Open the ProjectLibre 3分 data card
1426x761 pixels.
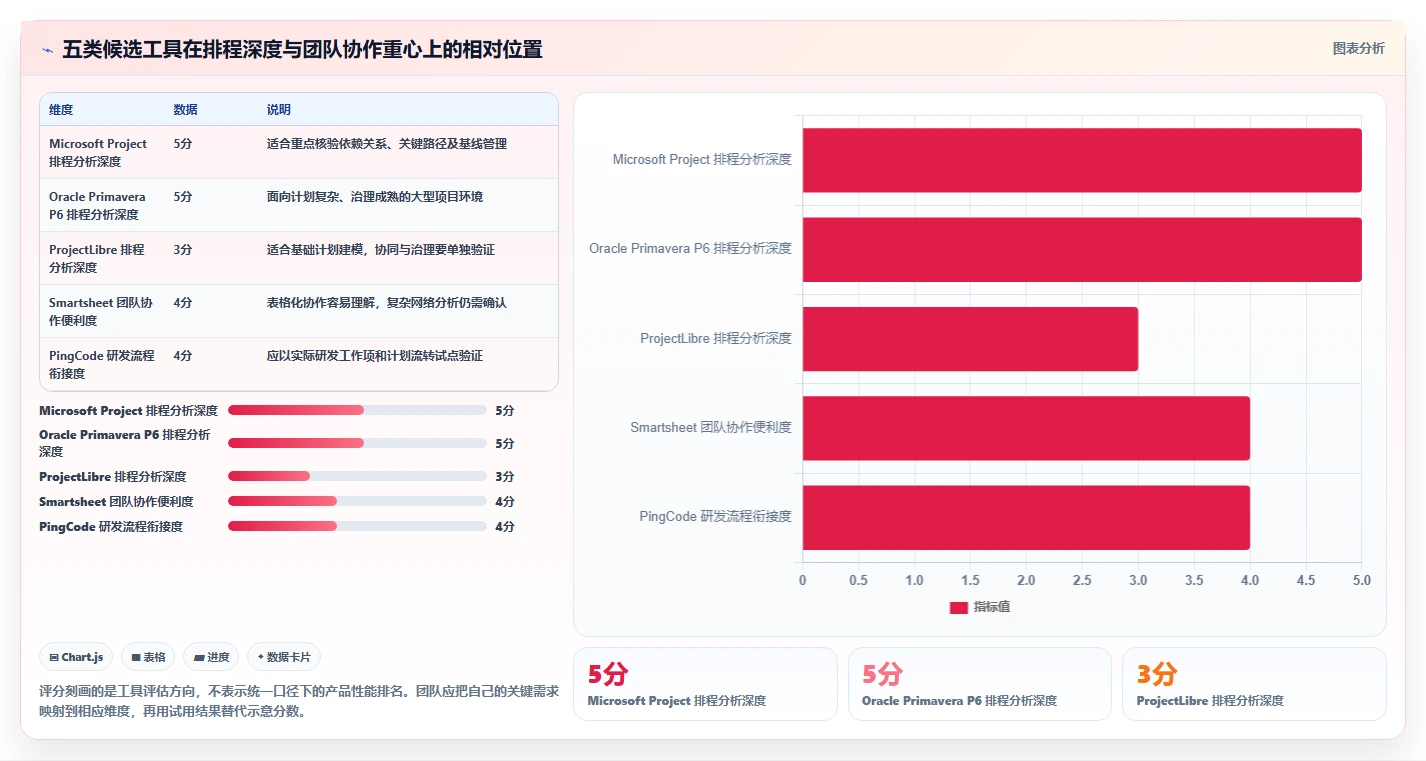point(1254,684)
